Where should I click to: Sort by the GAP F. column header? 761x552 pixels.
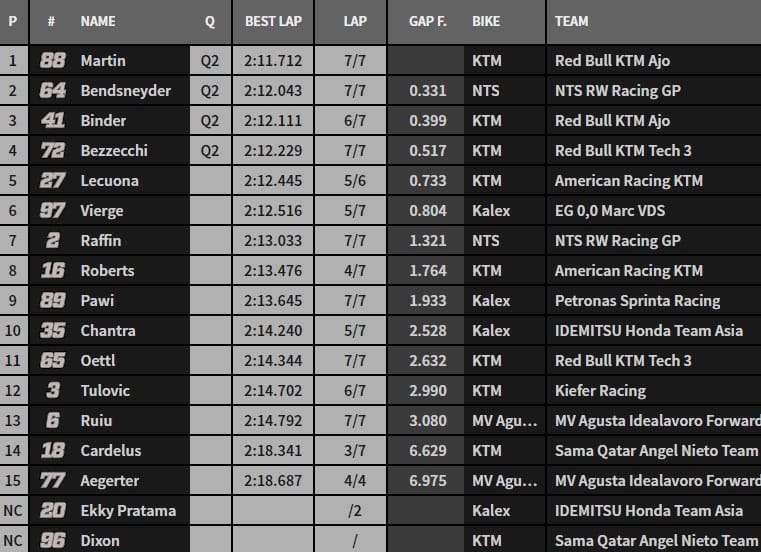(428, 21)
